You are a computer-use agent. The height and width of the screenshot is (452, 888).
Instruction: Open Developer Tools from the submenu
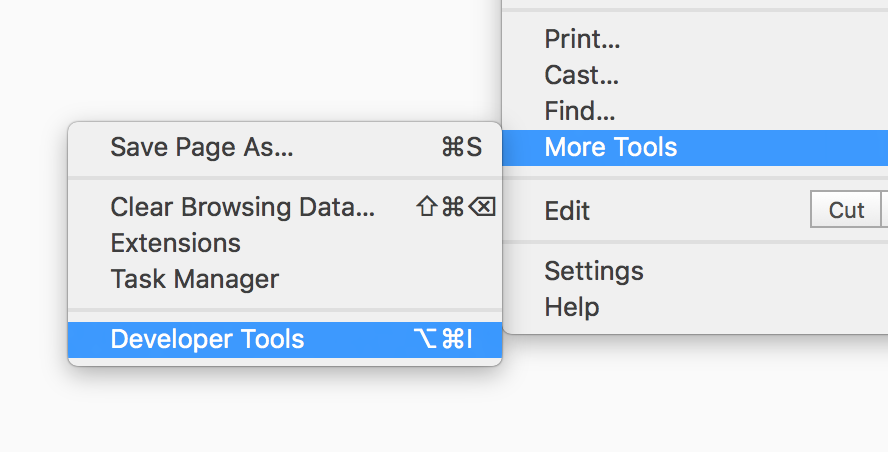tap(285, 339)
